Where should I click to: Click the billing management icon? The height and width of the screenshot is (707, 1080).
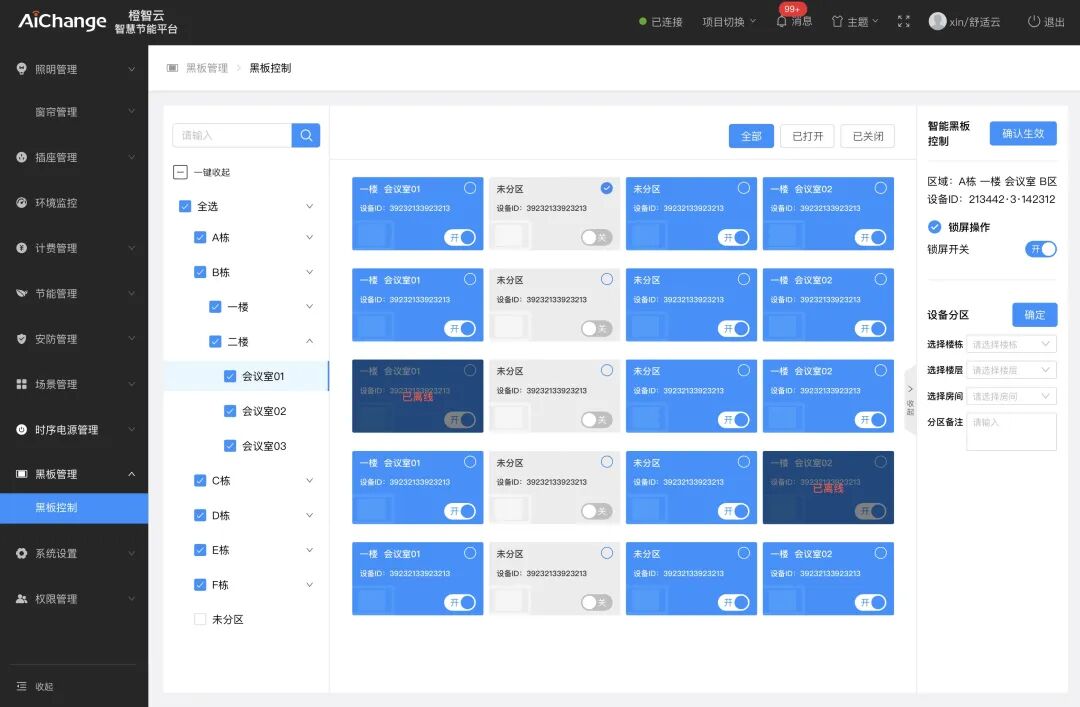click(x=21, y=248)
